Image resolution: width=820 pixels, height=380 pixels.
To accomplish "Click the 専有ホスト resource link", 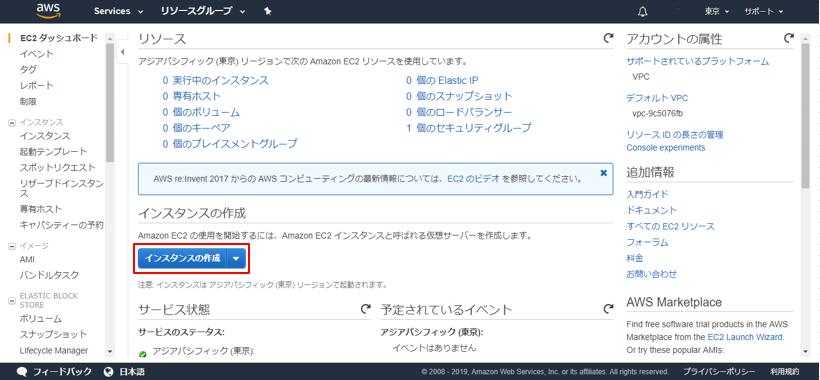I will click(x=197, y=96).
